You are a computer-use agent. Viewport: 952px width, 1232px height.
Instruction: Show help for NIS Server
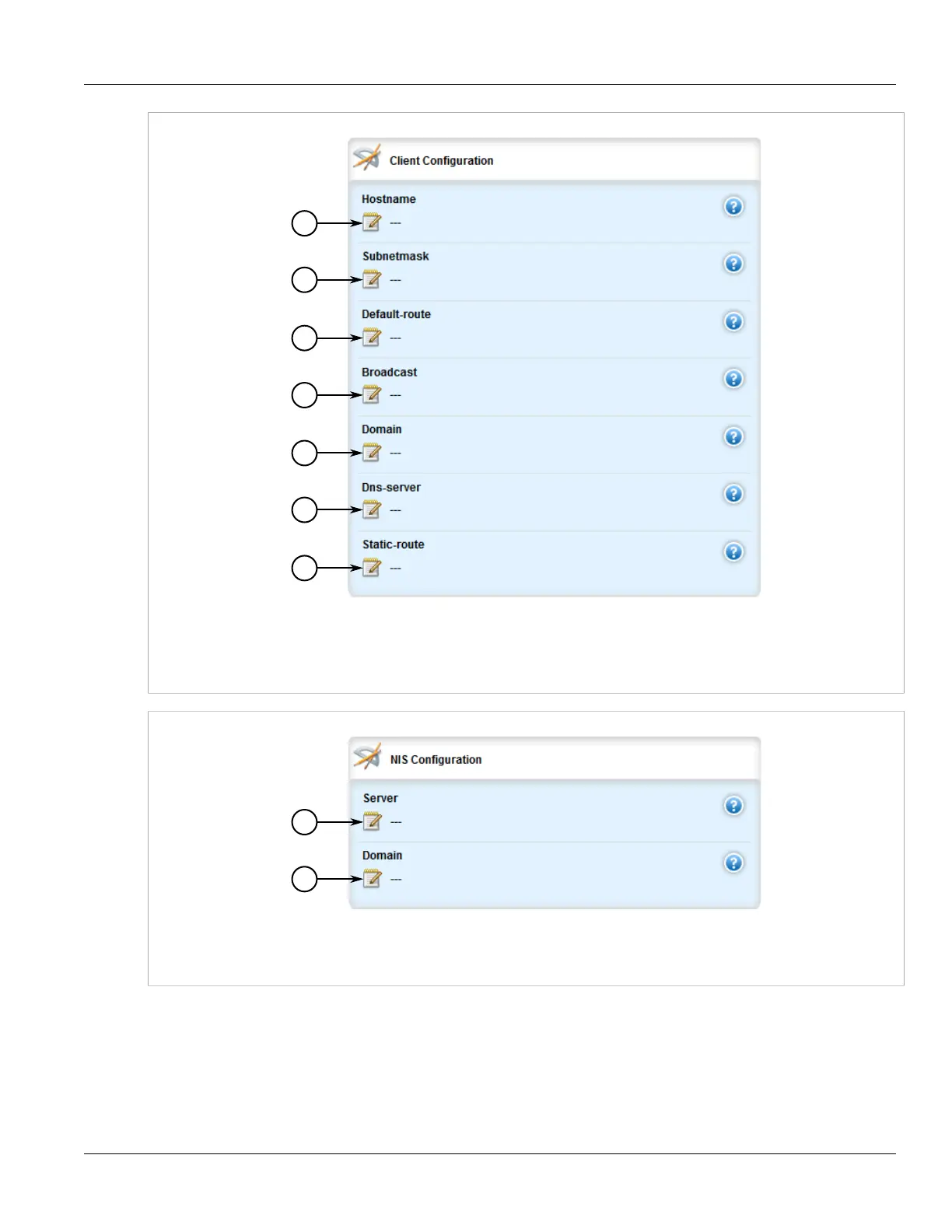pos(733,806)
